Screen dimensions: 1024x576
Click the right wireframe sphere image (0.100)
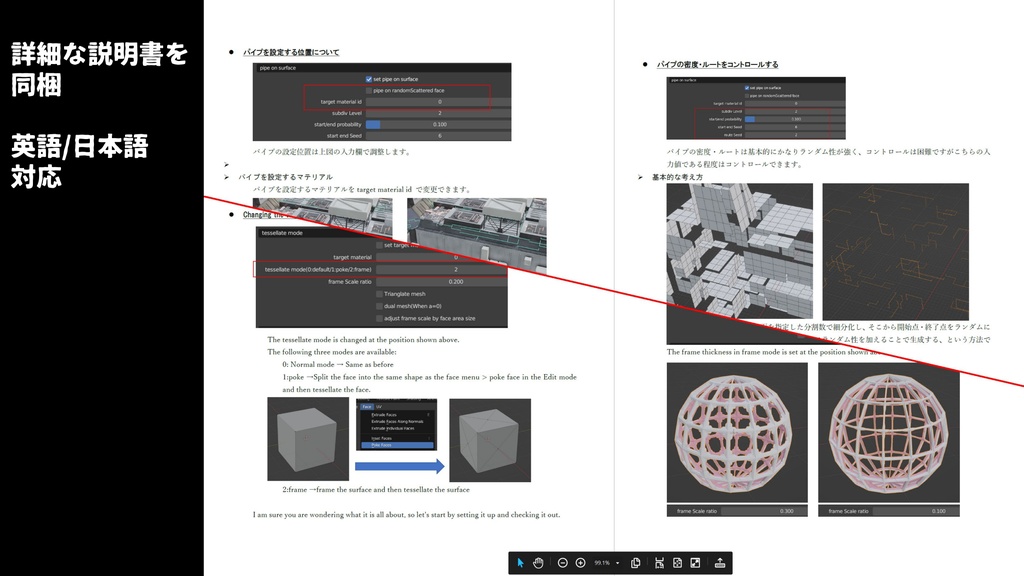[889, 432]
